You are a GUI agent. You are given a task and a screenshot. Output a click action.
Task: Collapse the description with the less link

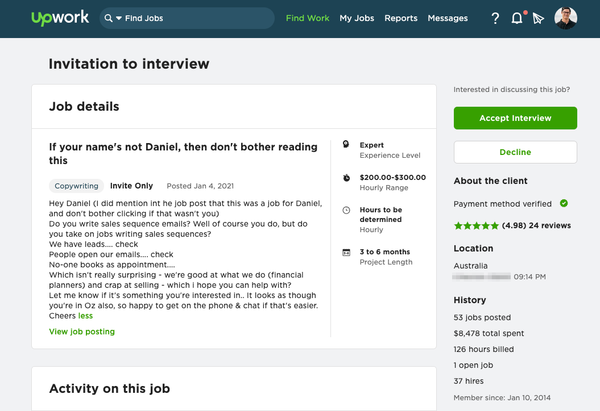point(85,316)
